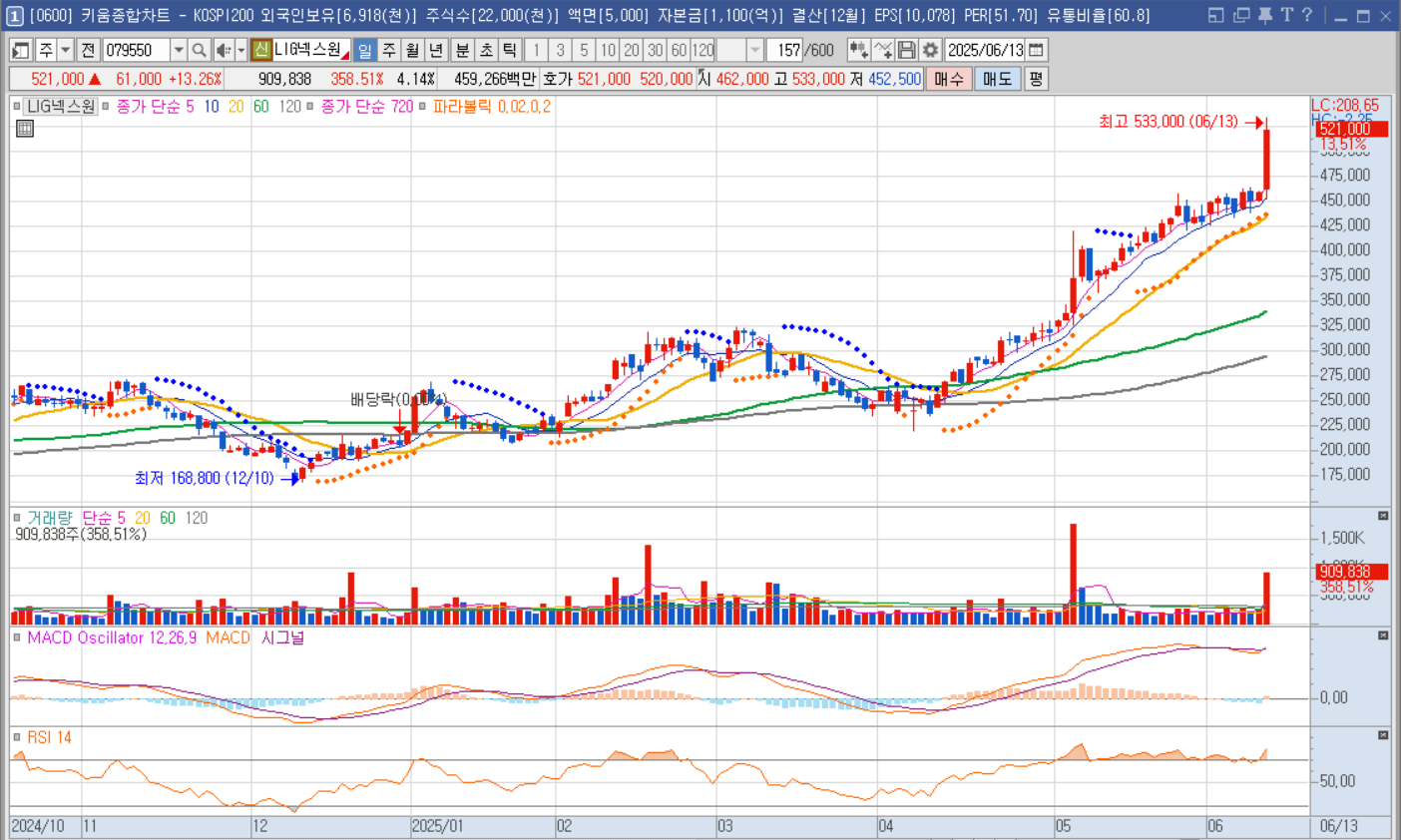
Task: Select interval preset 10
Action: (608, 50)
